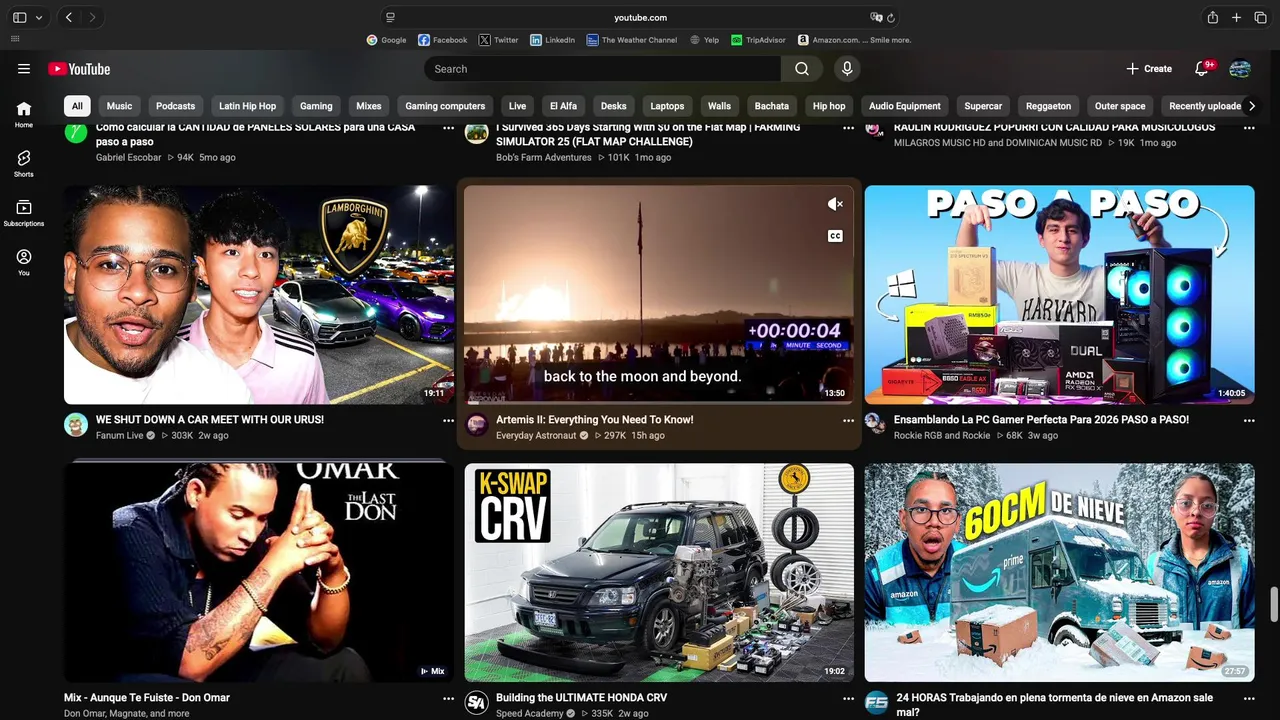Select the Supercar filter chip
Screen dimensions: 1280x720
click(983, 106)
